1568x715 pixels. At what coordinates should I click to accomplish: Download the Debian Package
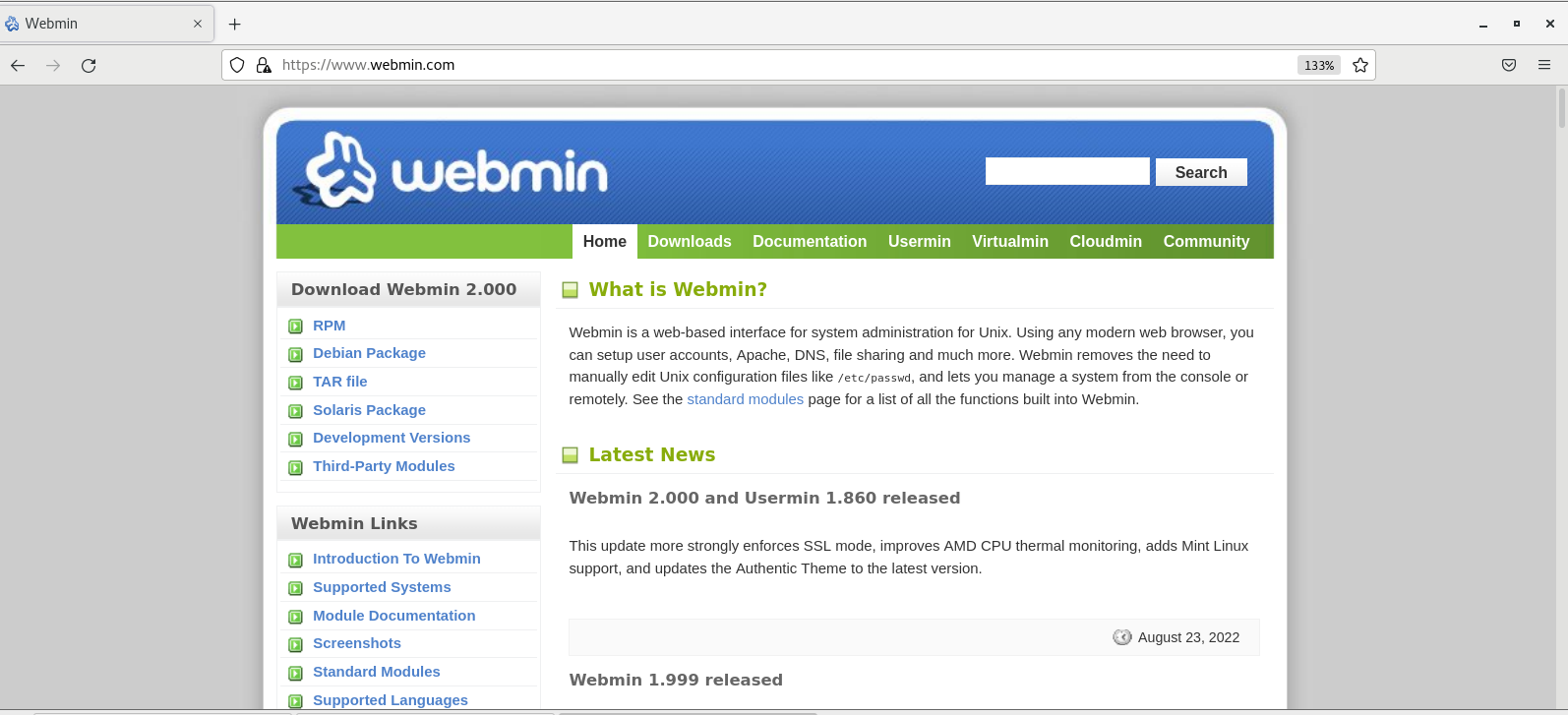[369, 353]
